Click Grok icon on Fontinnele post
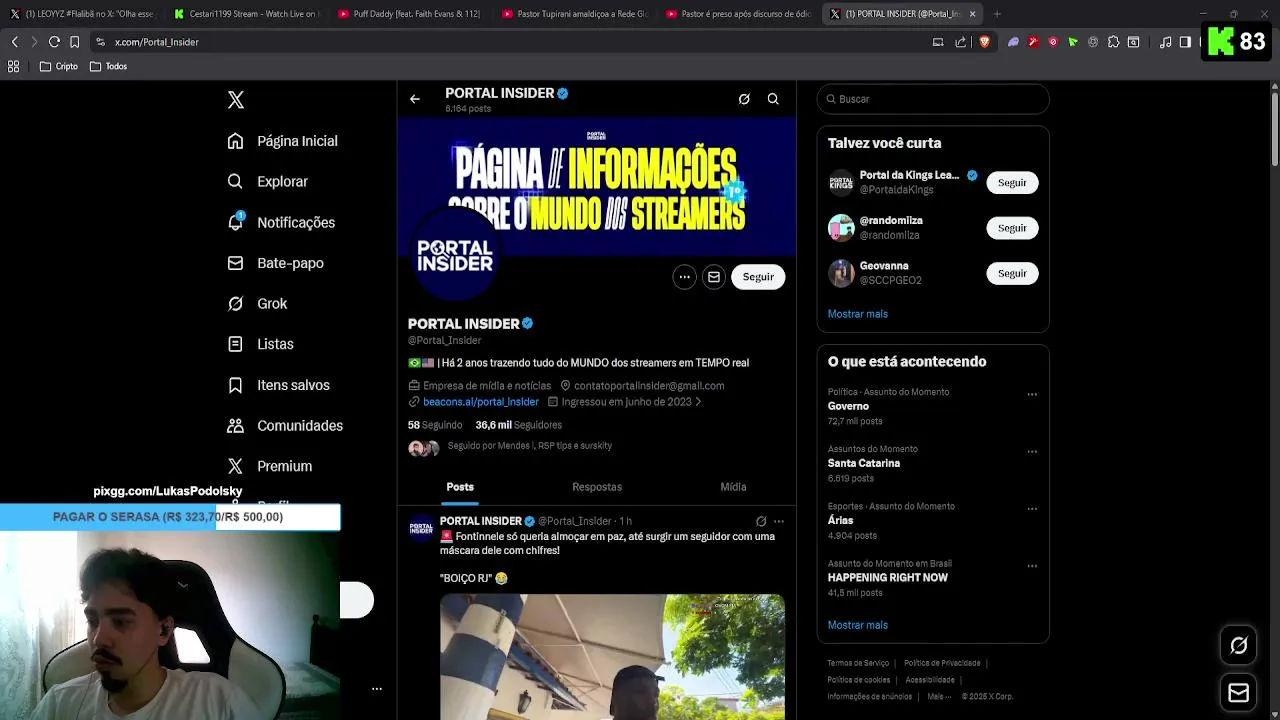 point(761,521)
